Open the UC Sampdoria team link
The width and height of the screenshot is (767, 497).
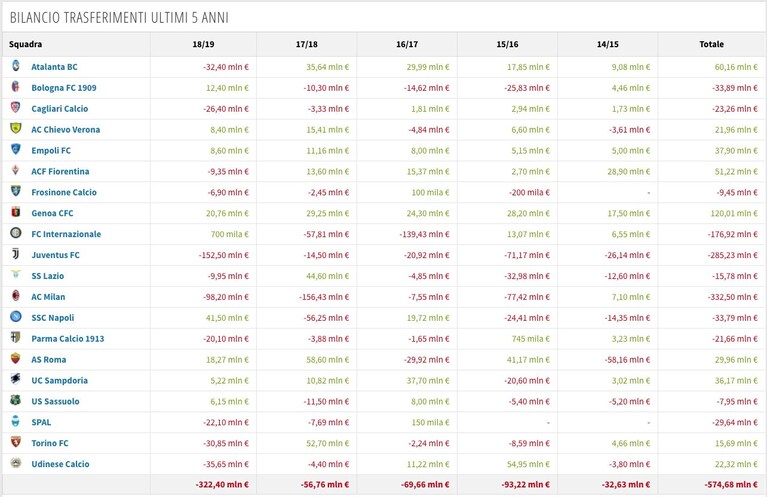[x=60, y=381]
